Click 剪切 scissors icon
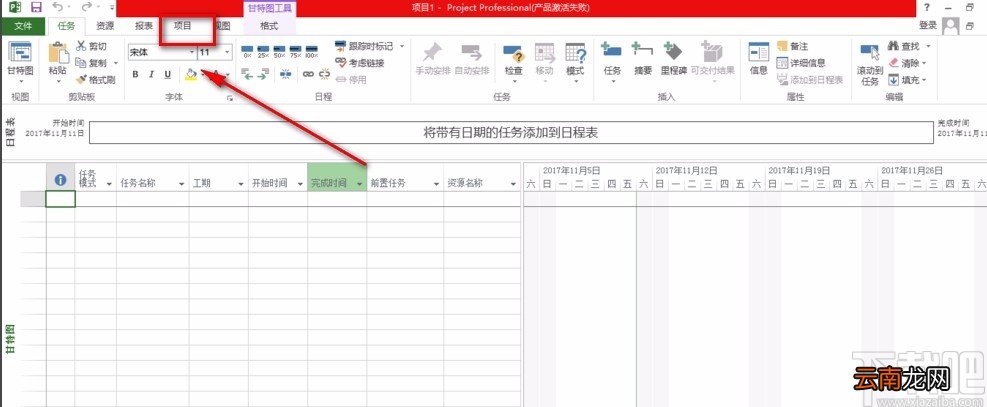The width and height of the screenshot is (987, 407). (81, 46)
